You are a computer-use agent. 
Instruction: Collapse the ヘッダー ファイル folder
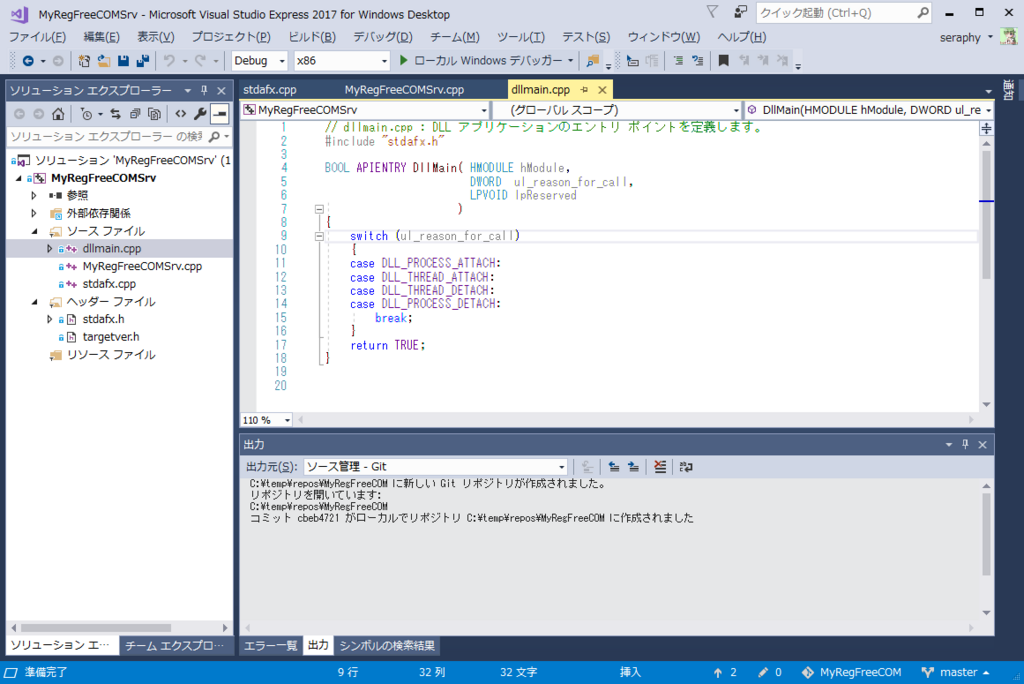pyautogui.click(x=35, y=302)
